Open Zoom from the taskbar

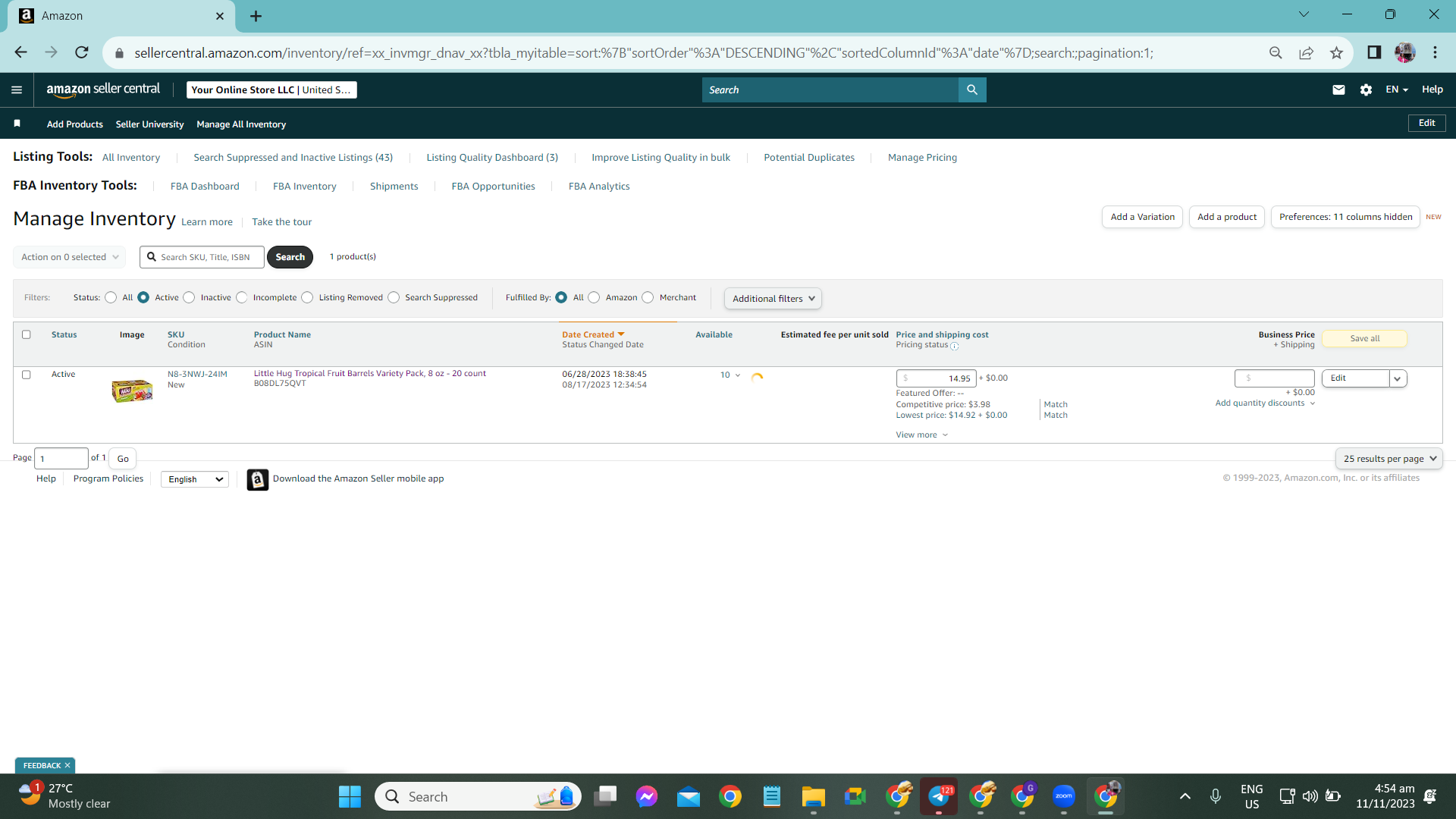[x=1063, y=796]
